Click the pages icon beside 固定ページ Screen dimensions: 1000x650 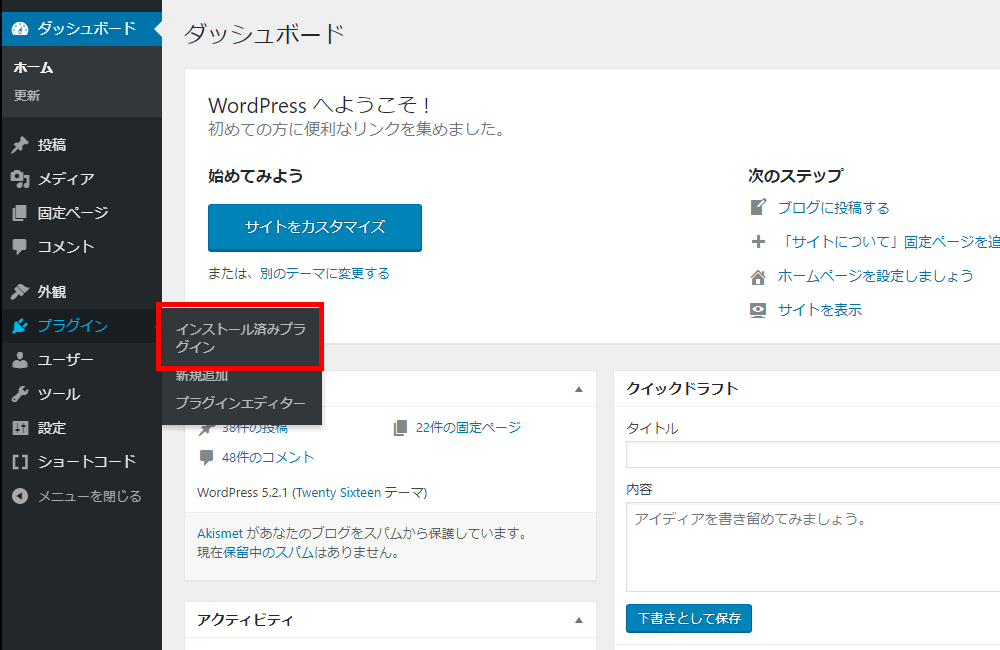(x=19, y=213)
